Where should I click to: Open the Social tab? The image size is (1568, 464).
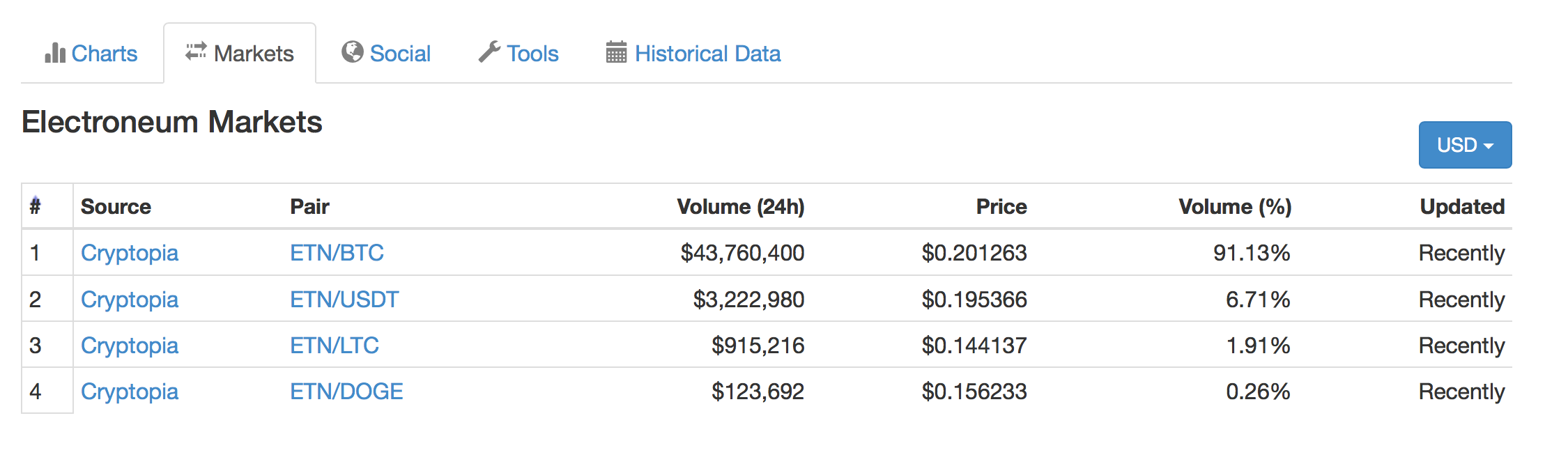click(x=400, y=54)
